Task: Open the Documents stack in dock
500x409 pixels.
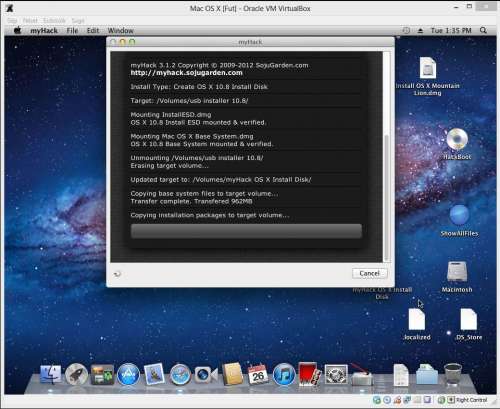Action: pos(401,375)
